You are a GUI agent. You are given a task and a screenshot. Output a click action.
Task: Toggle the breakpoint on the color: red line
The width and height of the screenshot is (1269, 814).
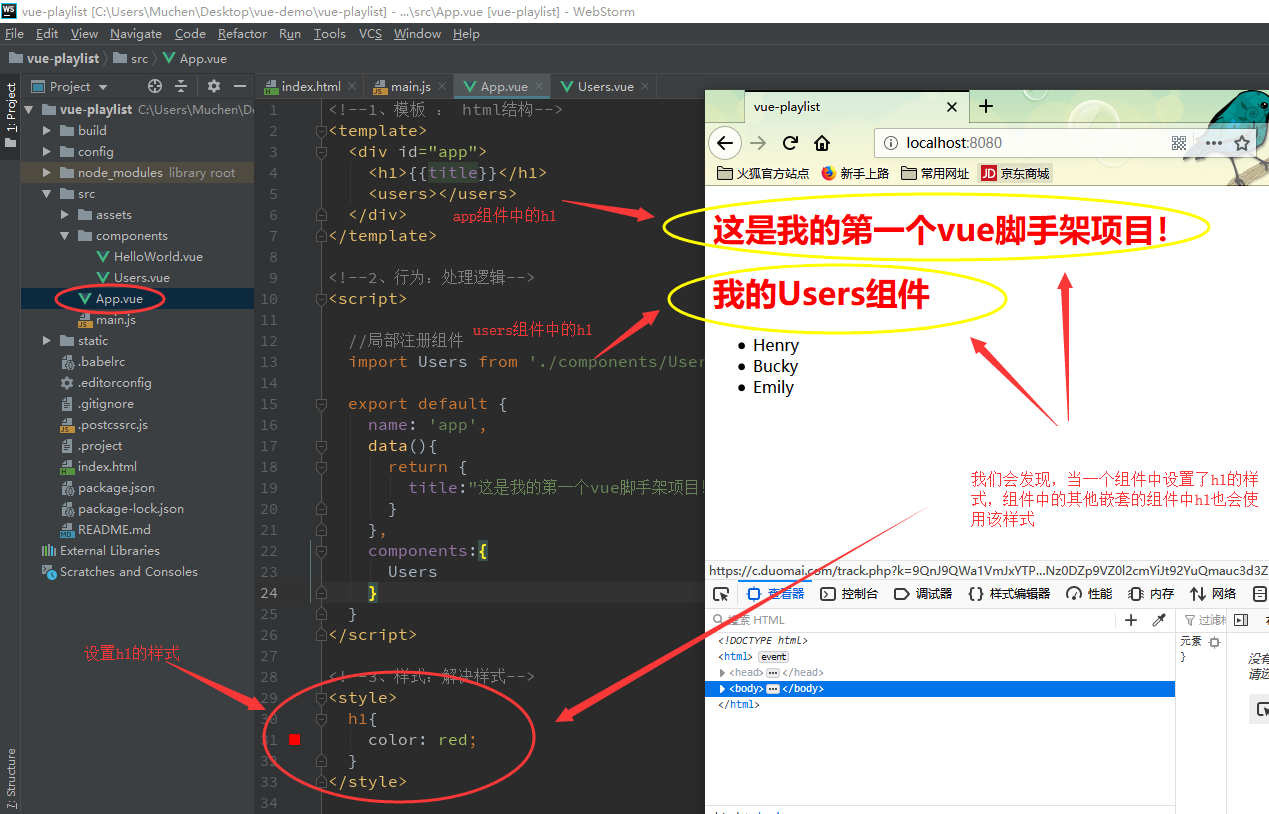click(x=295, y=740)
